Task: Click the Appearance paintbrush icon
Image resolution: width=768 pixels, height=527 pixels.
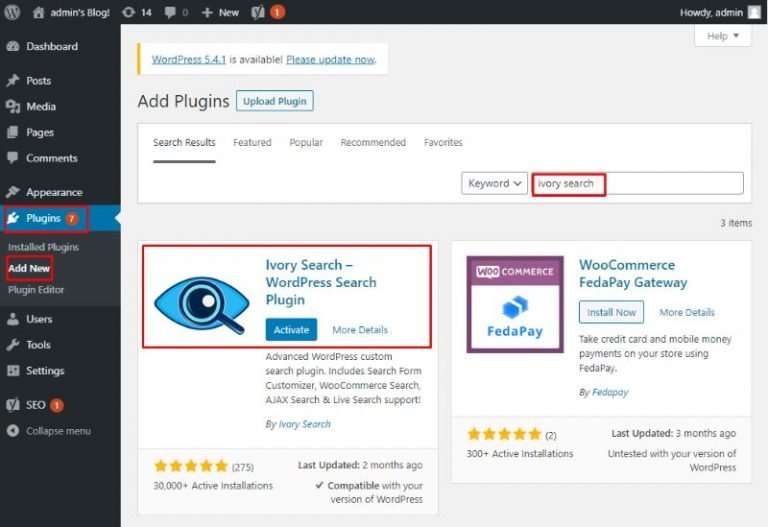Action: pyautogui.click(x=13, y=192)
